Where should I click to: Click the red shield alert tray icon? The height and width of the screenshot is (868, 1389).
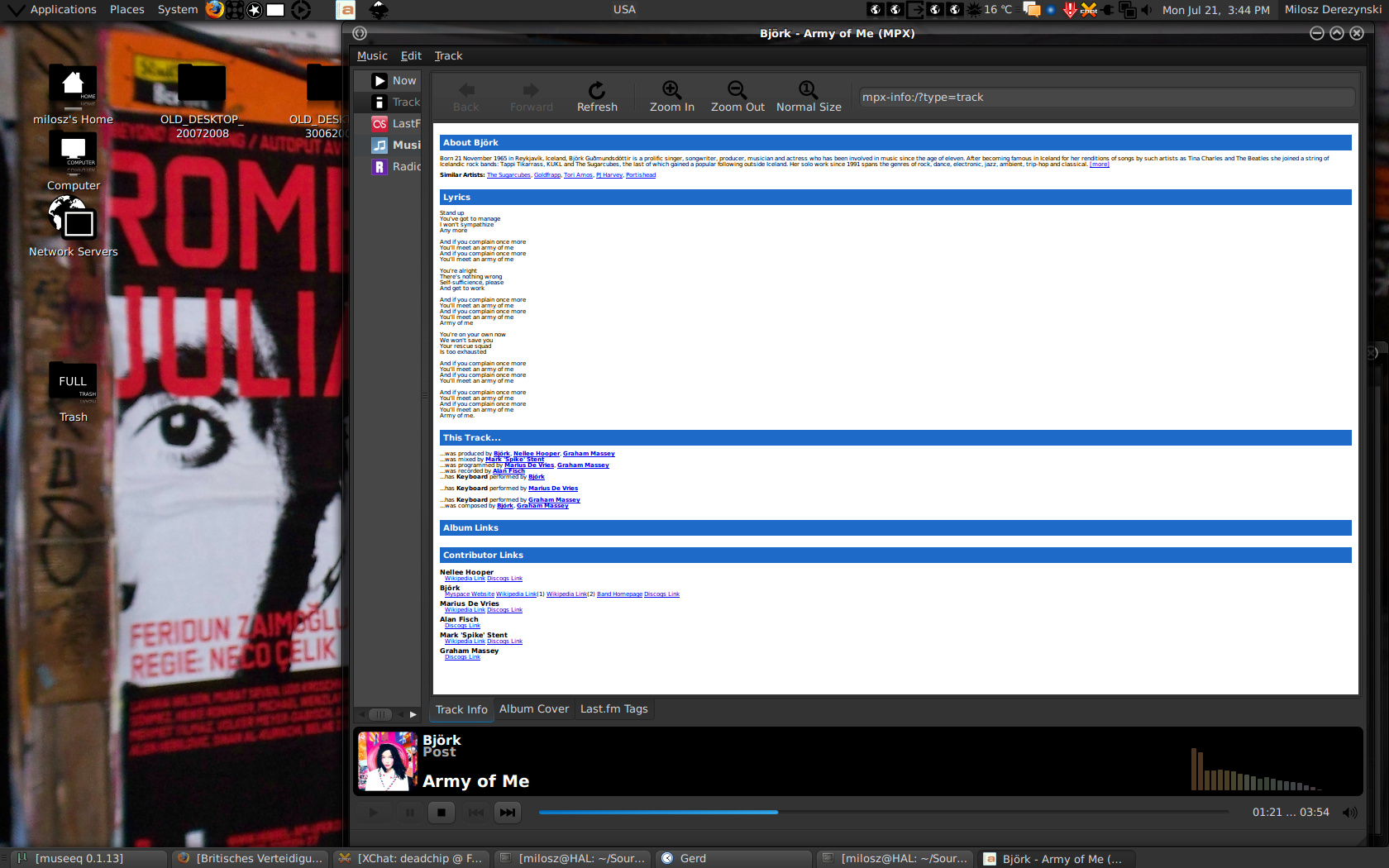(1069, 10)
